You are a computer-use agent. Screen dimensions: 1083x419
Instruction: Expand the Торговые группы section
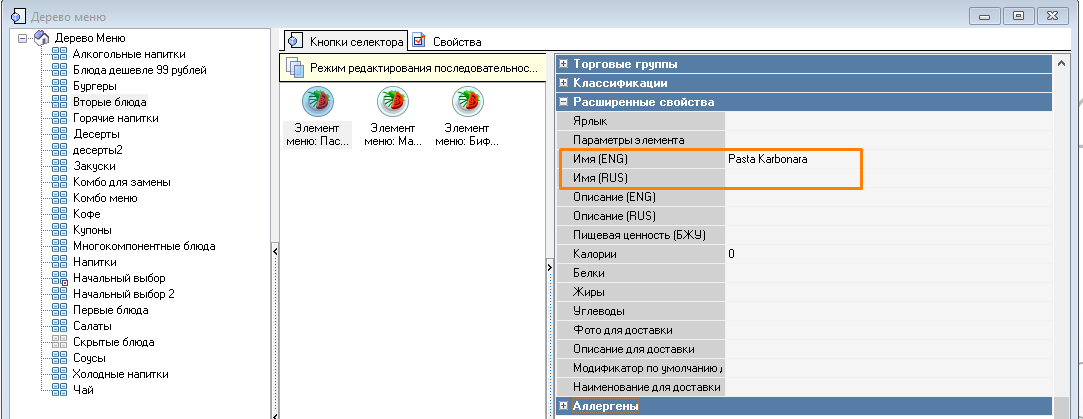coord(564,64)
